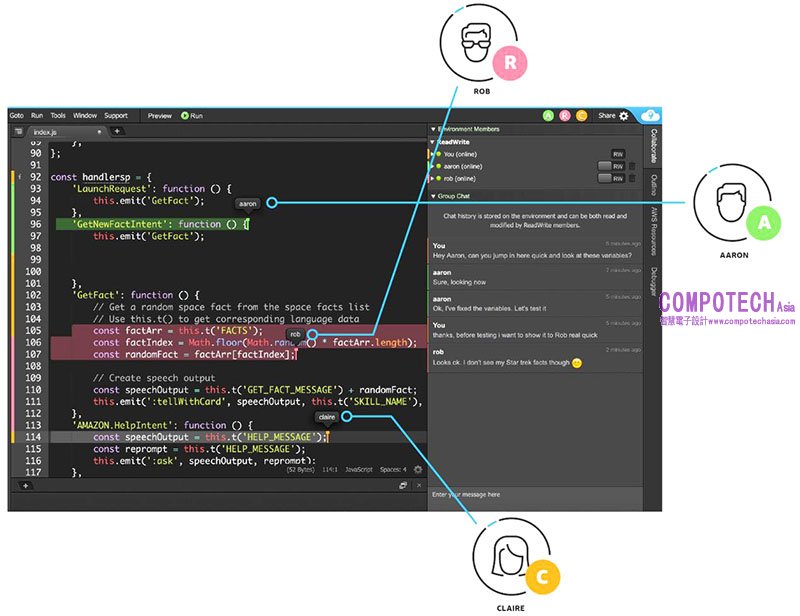Remove member aaron with trash icon

pyautogui.click(x=632, y=166)
